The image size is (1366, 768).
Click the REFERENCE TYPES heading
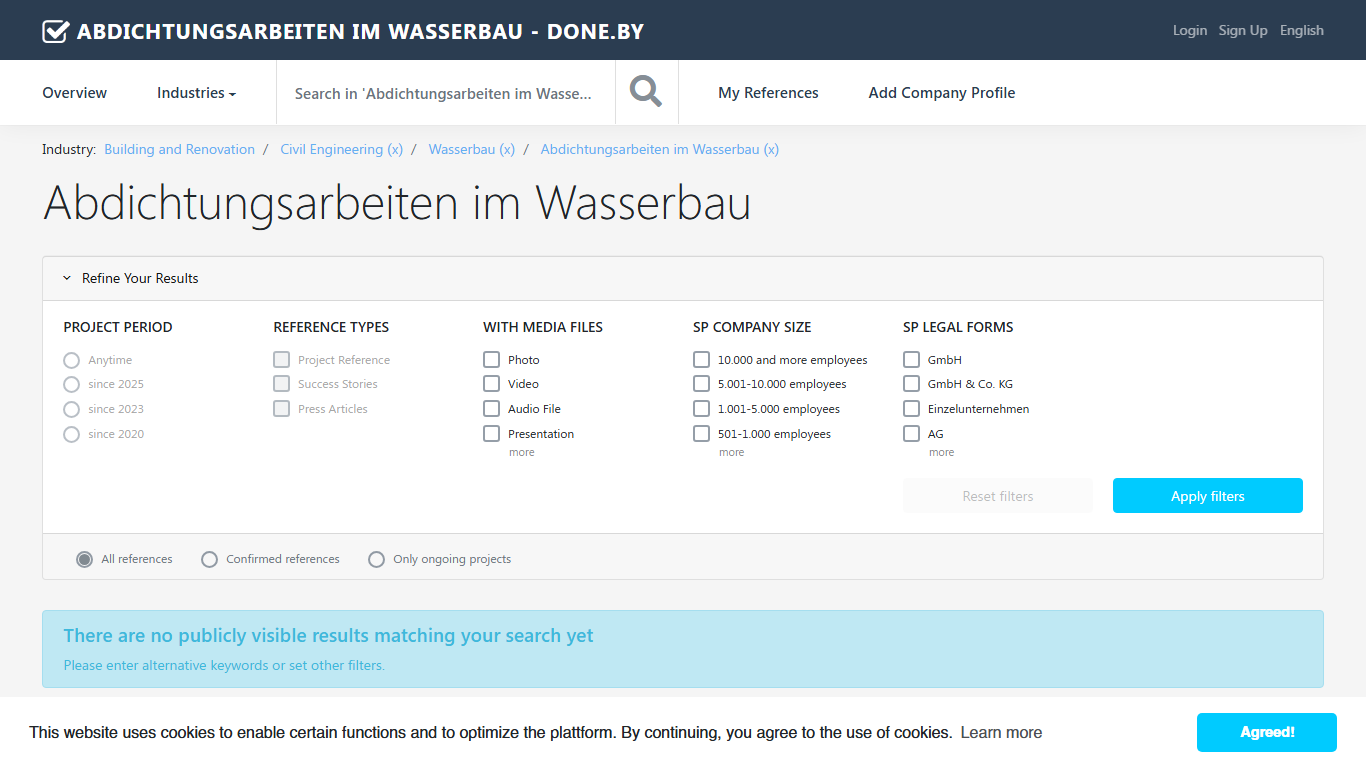(x=331, y=327)
